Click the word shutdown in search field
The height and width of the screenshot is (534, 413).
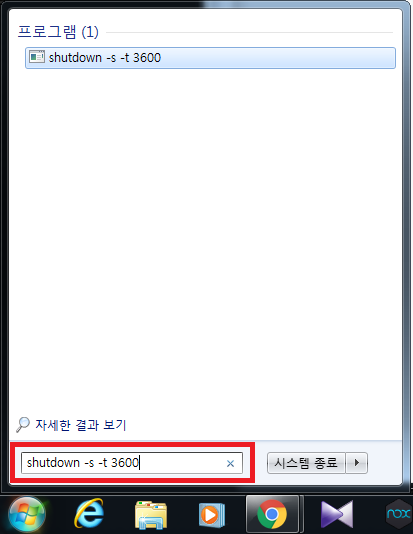pyautogui.click(x=53, y=463)
